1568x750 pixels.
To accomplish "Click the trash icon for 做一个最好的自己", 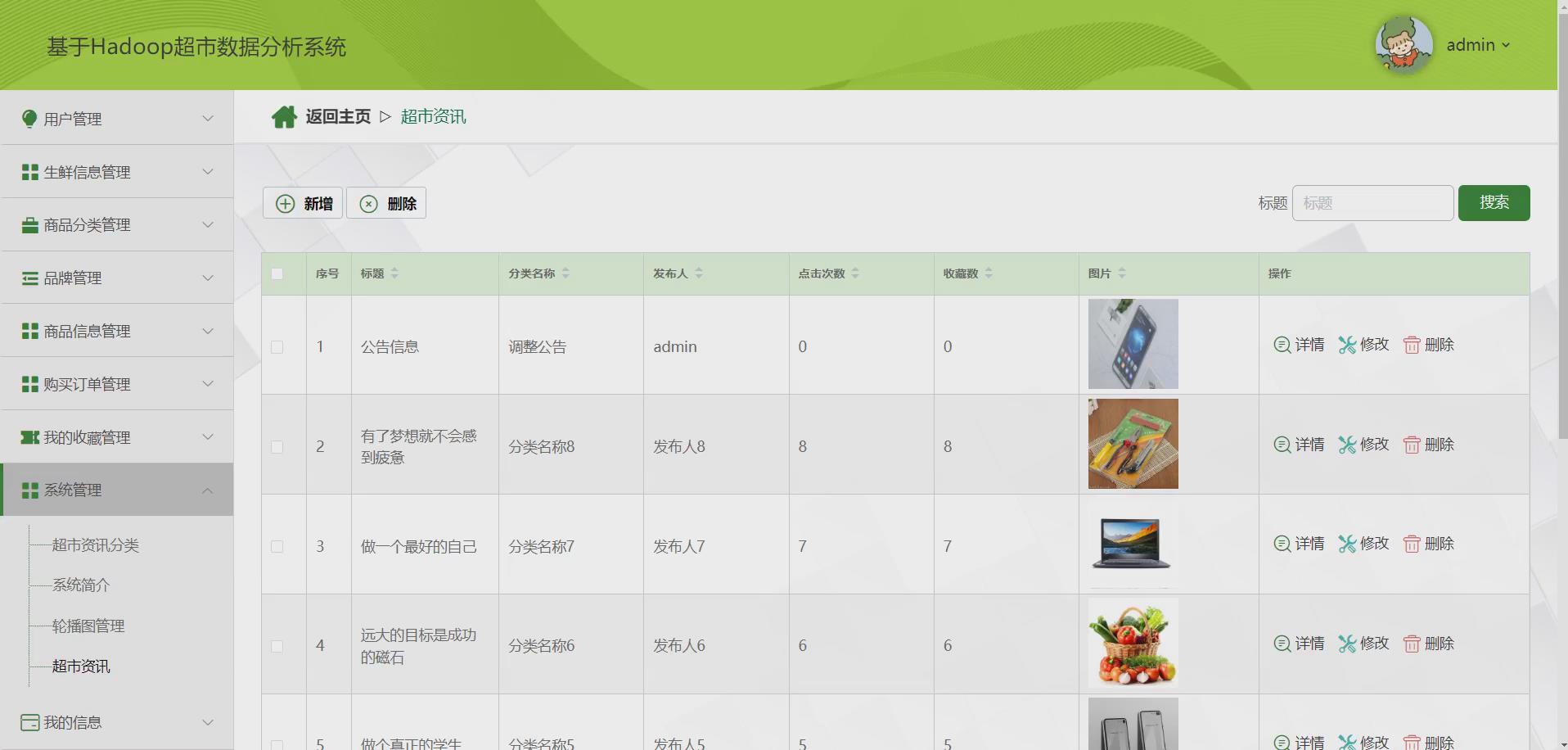I will pyautogui.click(x=1412, y=544).
